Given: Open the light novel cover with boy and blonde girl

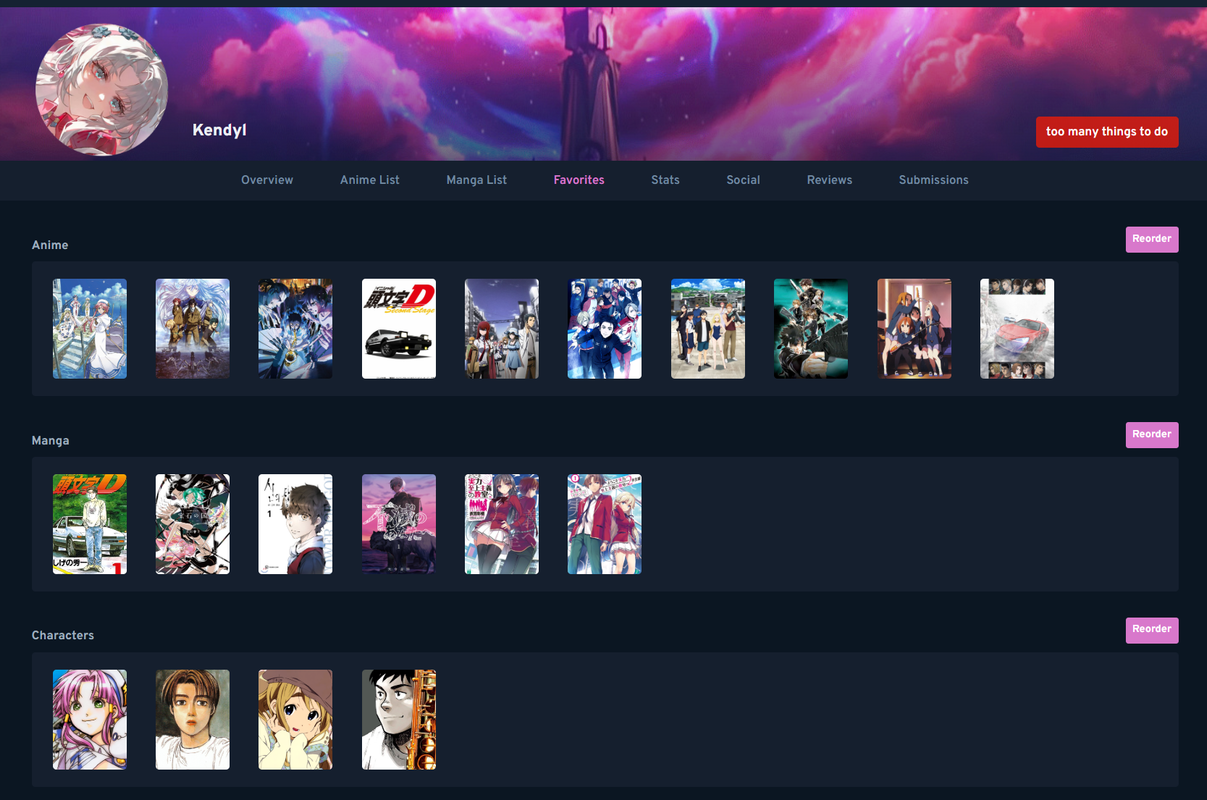Looking at the screenshot, I should pos(605,524).
